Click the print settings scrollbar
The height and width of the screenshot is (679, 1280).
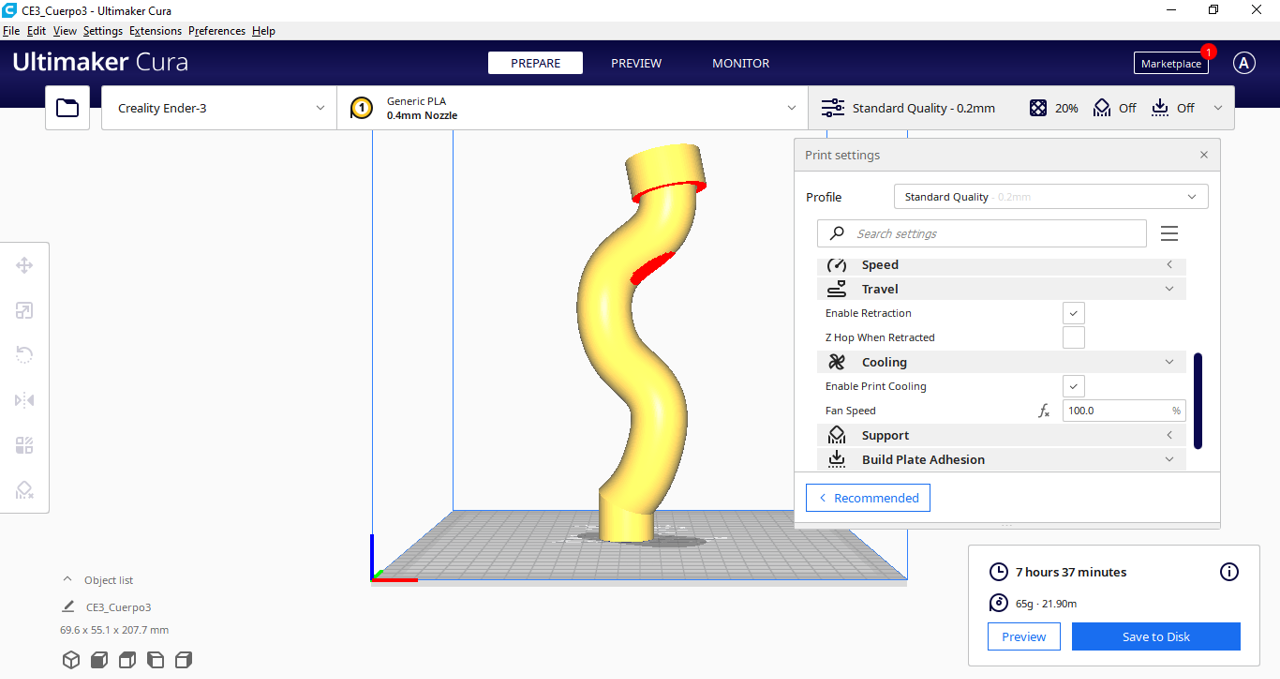[1198, 400]
